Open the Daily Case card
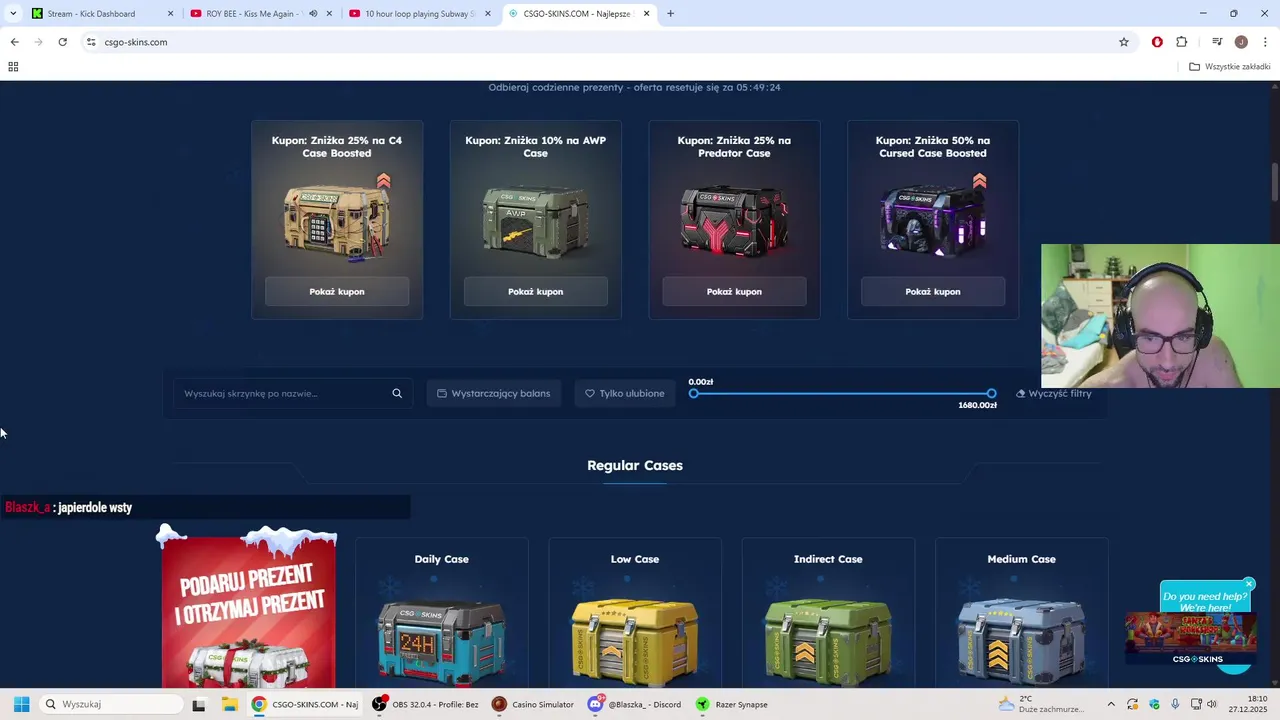1280x720 pixels. (x=442, y=614)
